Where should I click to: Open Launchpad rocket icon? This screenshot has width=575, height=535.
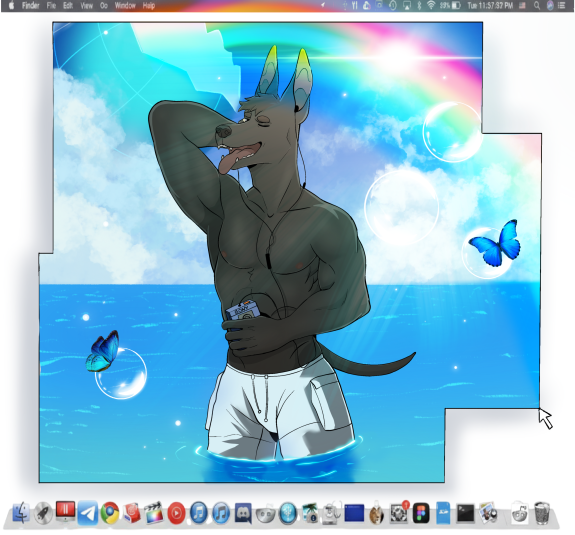tap(43, 513)
